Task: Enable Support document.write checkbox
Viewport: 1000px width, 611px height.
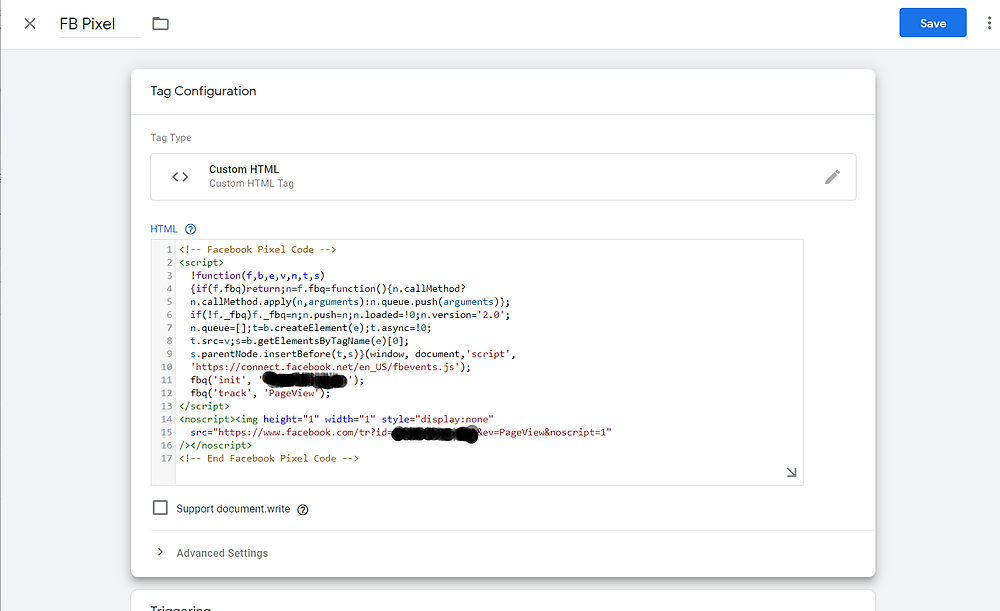Action: click(x=160, y=508)
